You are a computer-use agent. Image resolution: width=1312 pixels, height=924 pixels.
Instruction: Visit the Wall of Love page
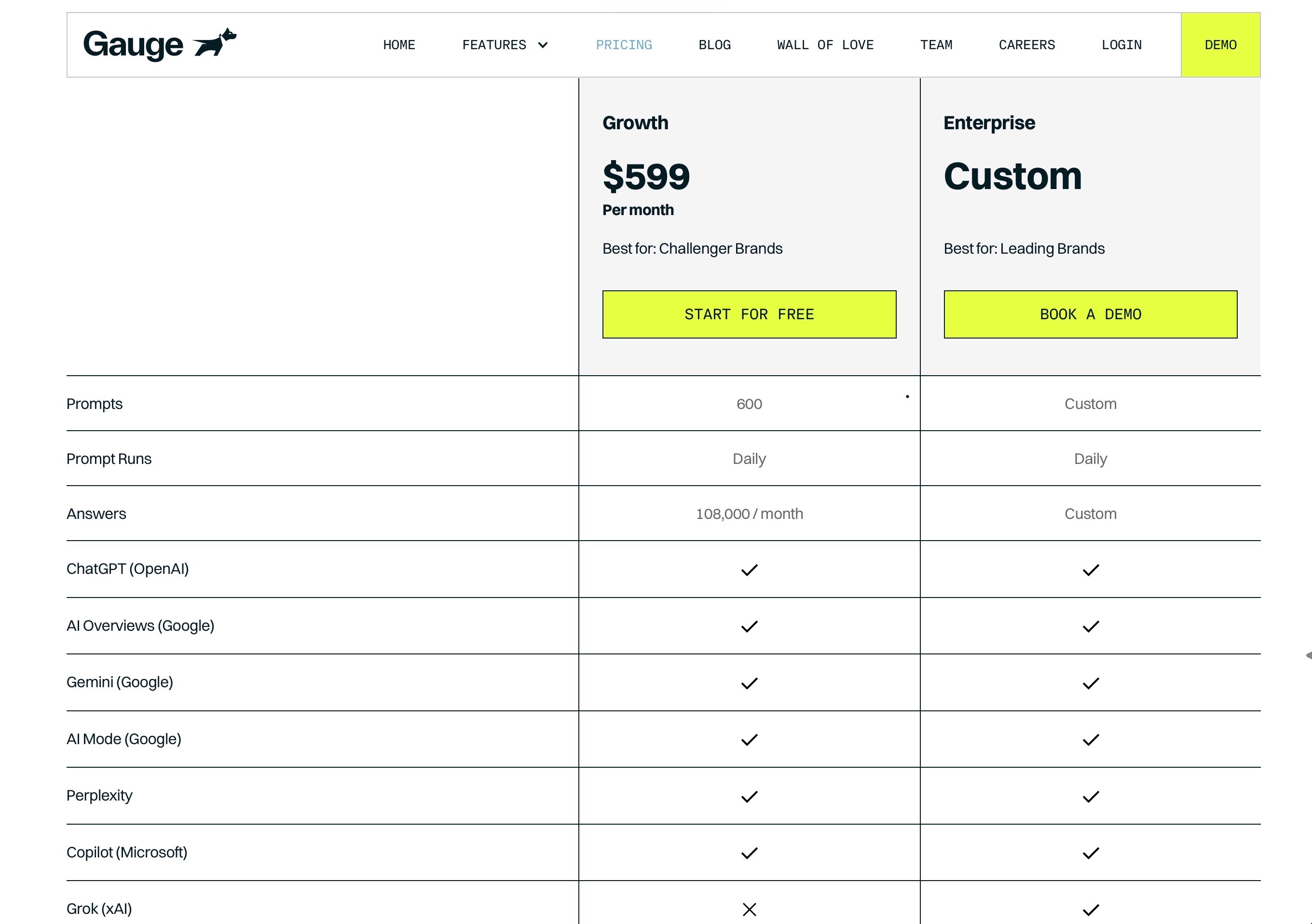[825, 45]
